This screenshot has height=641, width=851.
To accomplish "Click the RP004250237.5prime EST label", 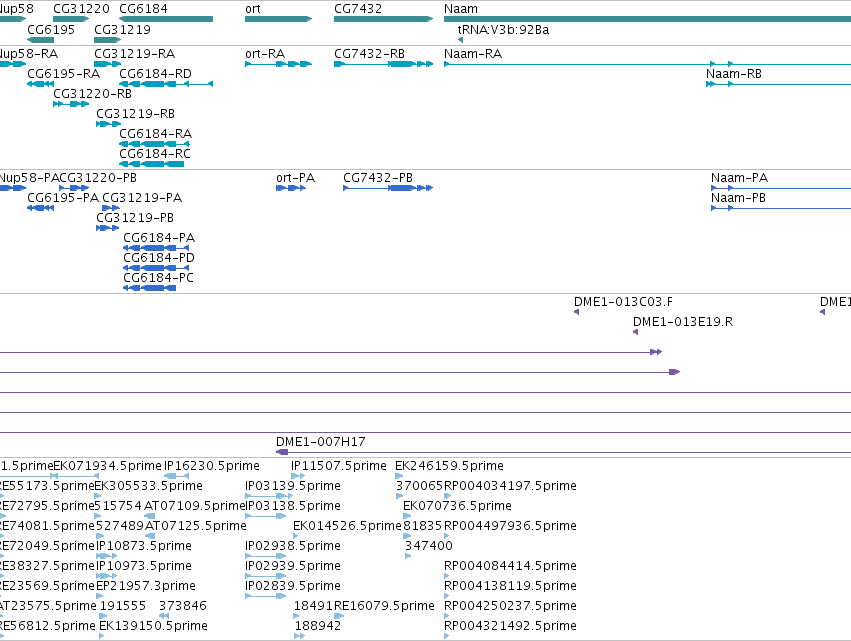I will [x=510, y=606].
